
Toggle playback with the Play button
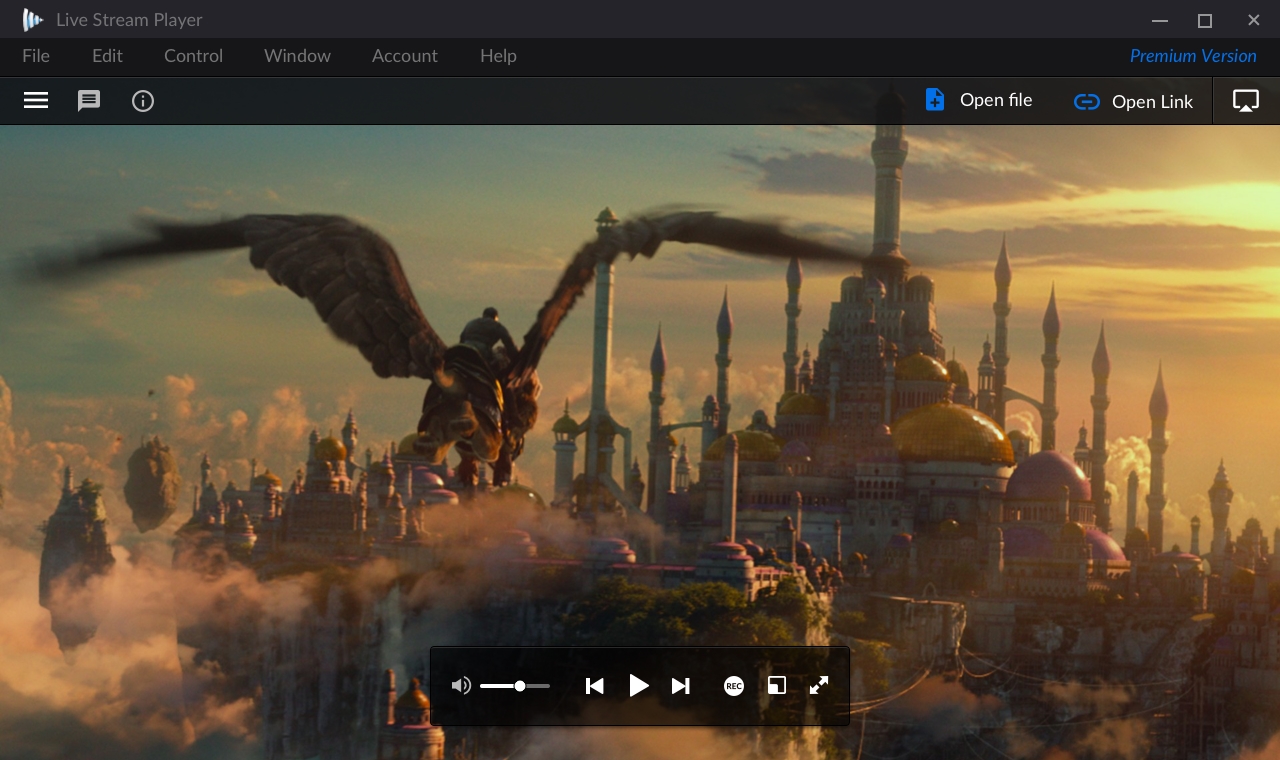(638, 686)
